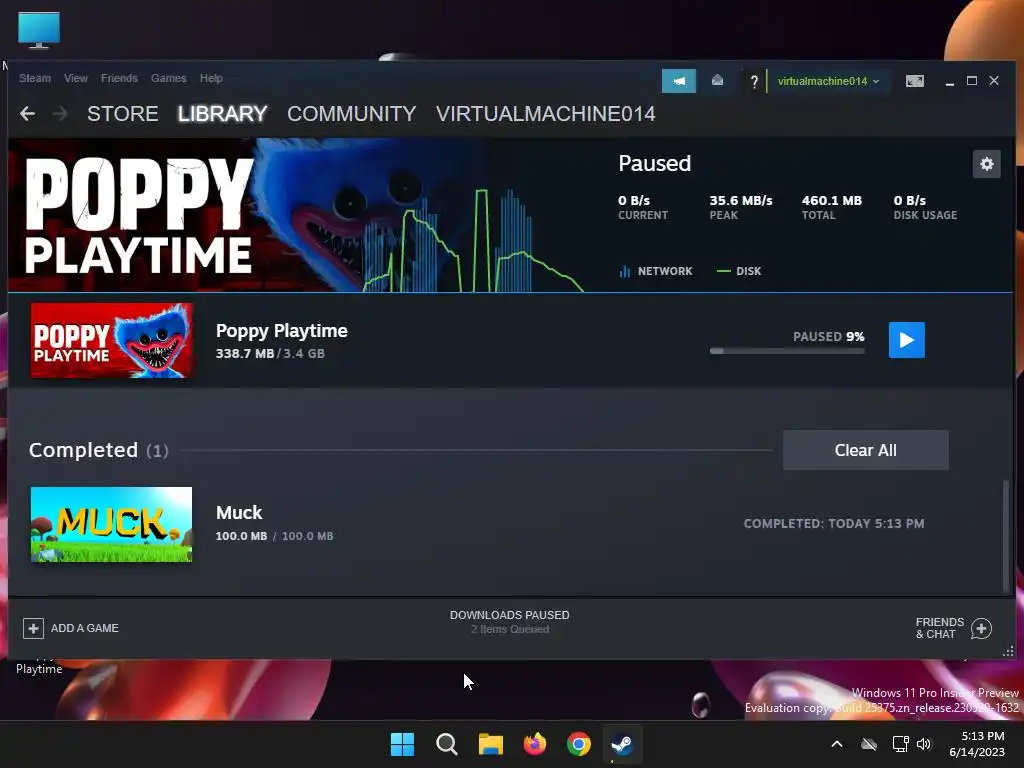The width and height of the screenshot is (1024, 768).
Task: Open the network status tray icon
Action: (x=901, y=744)
